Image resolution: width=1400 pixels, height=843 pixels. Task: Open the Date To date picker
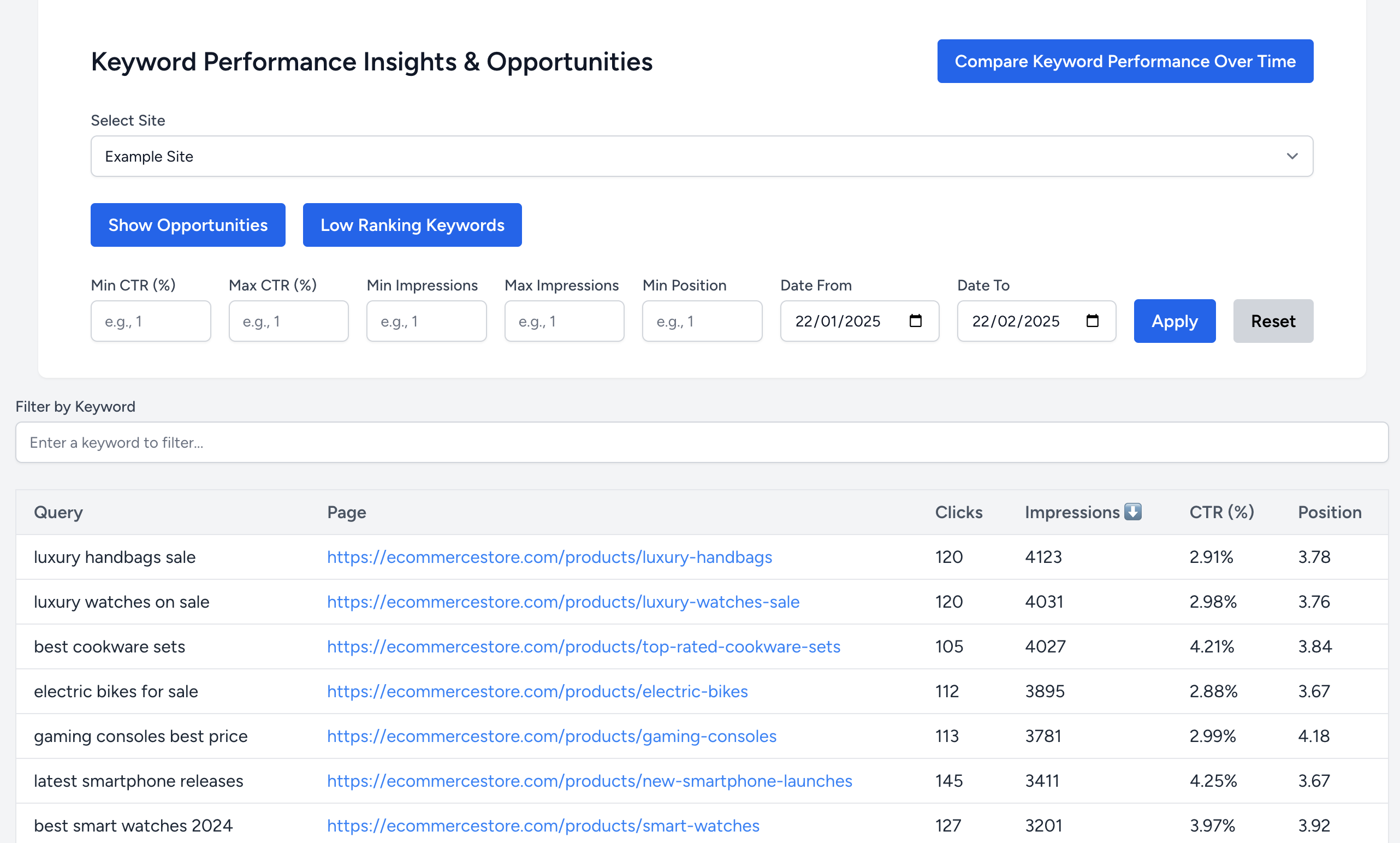point(1092,320)
